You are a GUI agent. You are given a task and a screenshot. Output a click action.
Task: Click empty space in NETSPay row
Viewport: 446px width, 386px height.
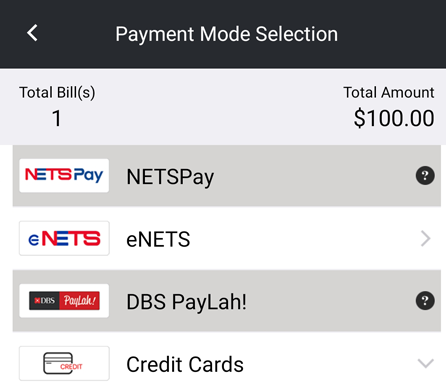[313, 176]
